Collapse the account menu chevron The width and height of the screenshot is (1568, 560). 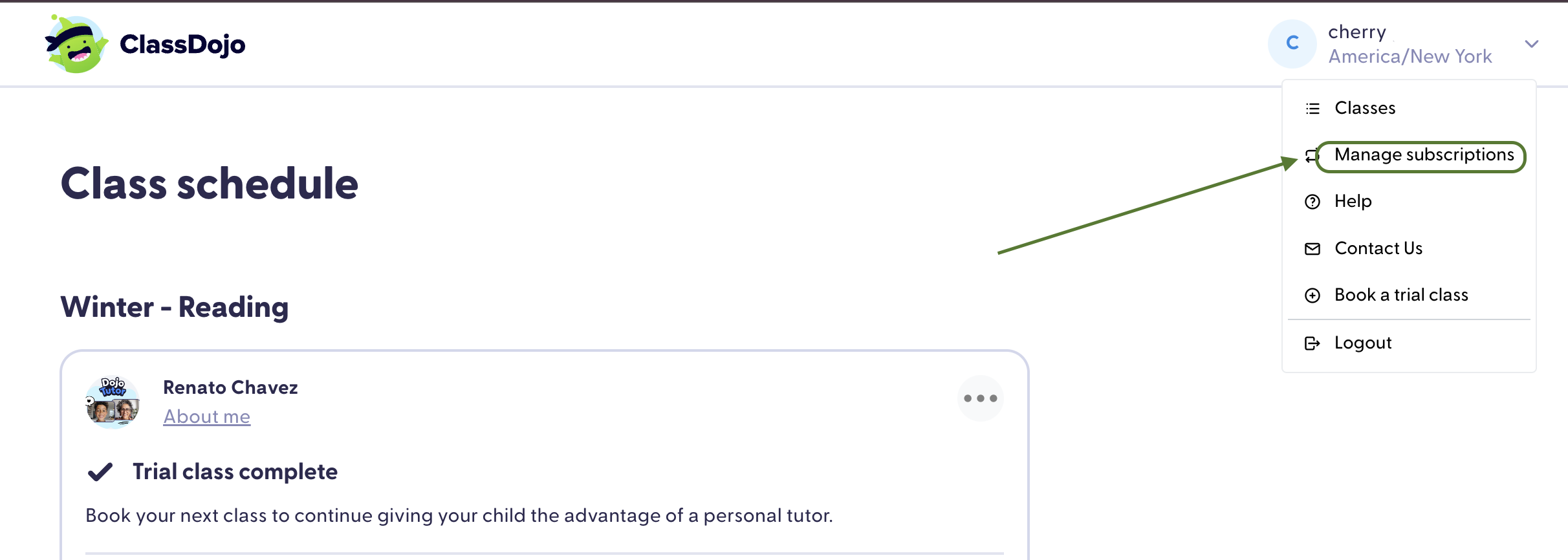pos(1531,44)
